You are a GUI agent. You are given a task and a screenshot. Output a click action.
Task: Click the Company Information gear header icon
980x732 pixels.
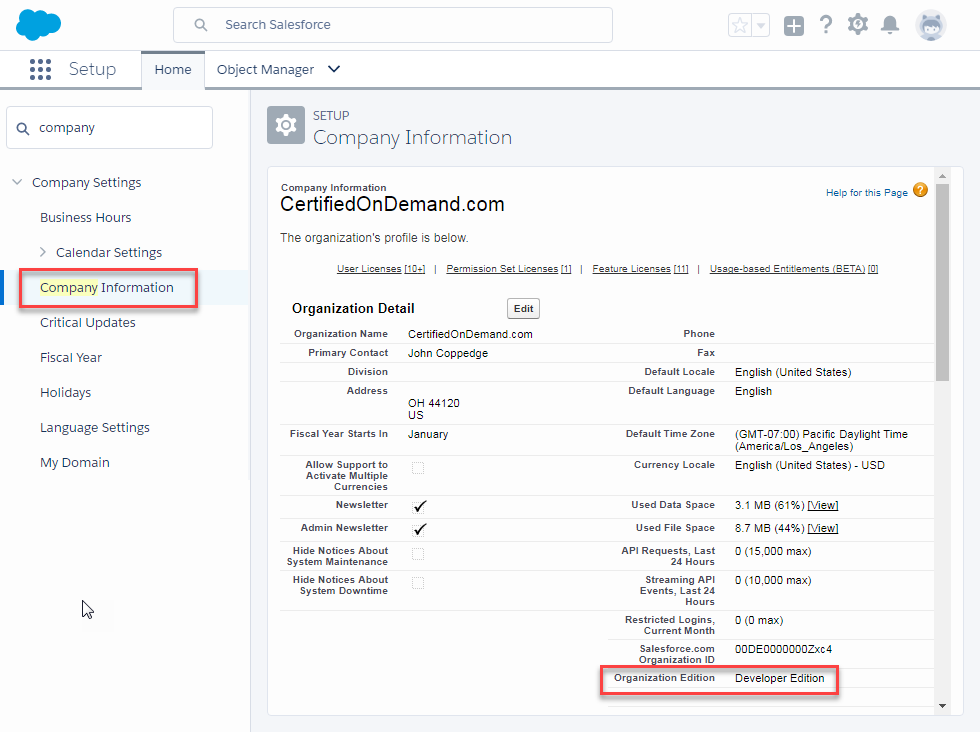[x=286, y=125]
